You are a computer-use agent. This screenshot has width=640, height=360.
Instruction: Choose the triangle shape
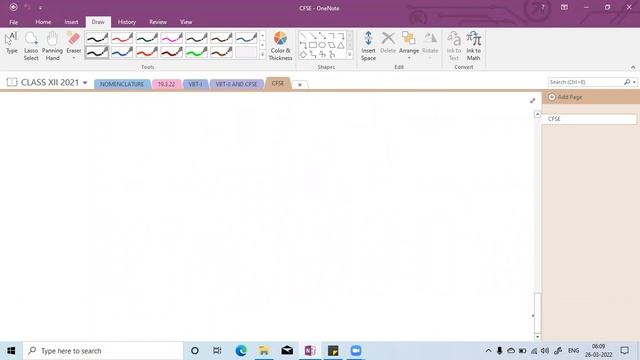pyautogui.click(x=340, y=45)
